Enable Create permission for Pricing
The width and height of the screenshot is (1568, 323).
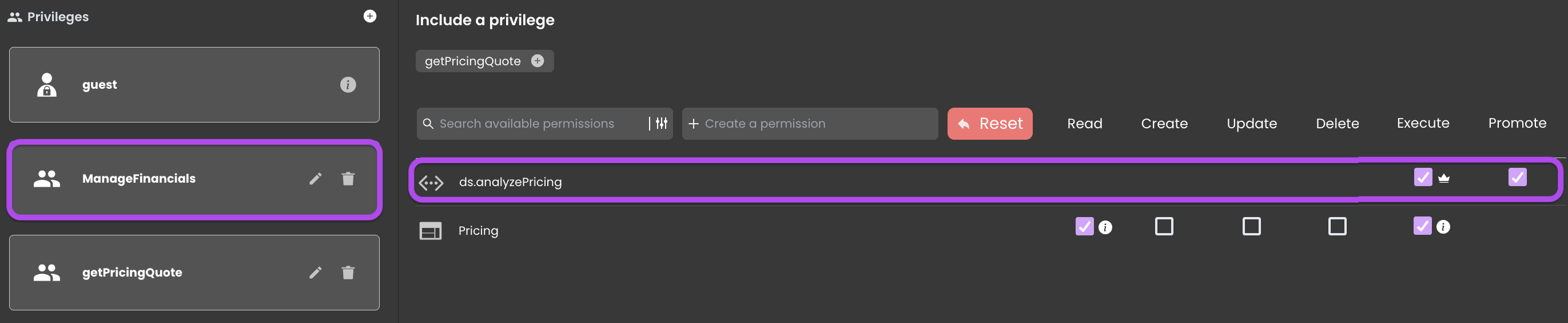coord(1164,227)
